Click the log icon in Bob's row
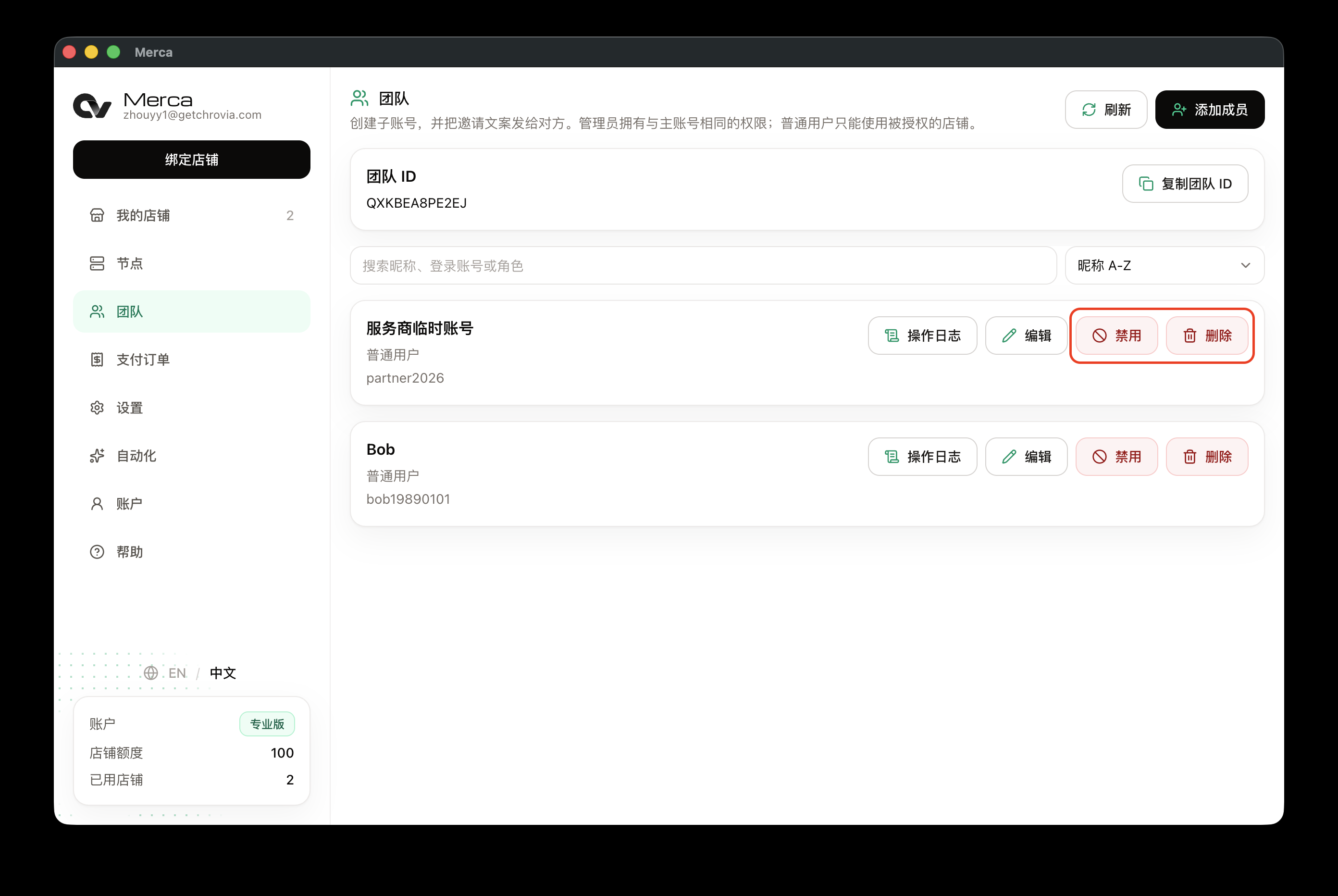Screen dimensions: 1338x896 pyautogui.click(x=892, y=457)
